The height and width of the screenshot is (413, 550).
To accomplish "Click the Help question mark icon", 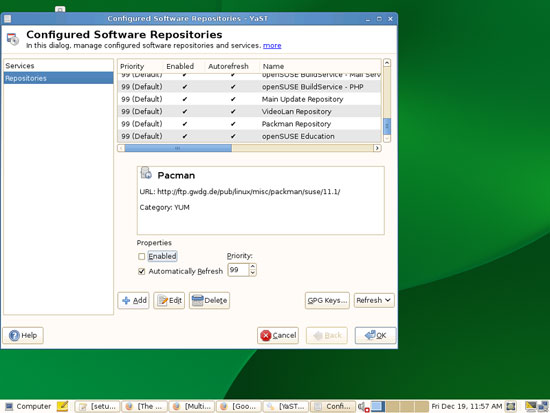I will [14, 335].
